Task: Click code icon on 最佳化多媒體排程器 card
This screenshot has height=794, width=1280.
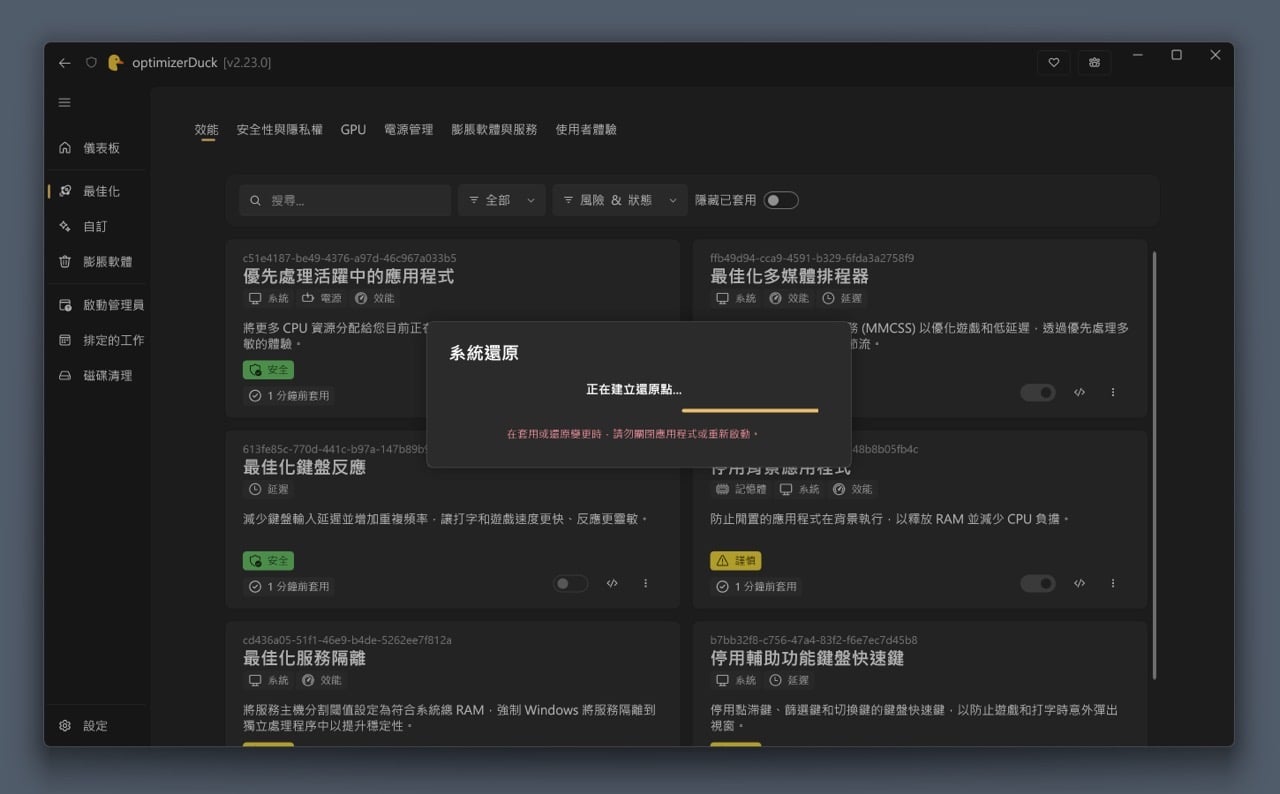Action: (x=1079, y=393)
